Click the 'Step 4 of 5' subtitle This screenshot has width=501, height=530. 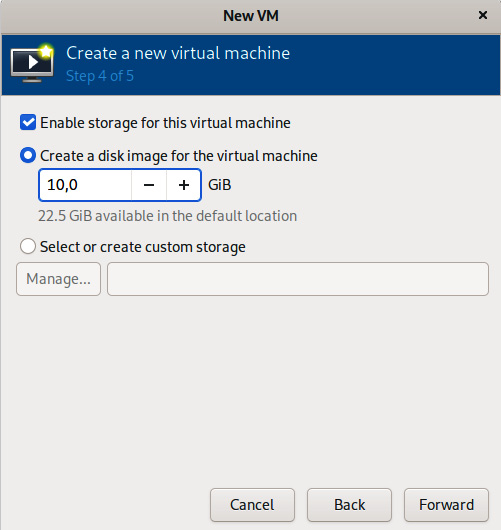click(100, 76)
